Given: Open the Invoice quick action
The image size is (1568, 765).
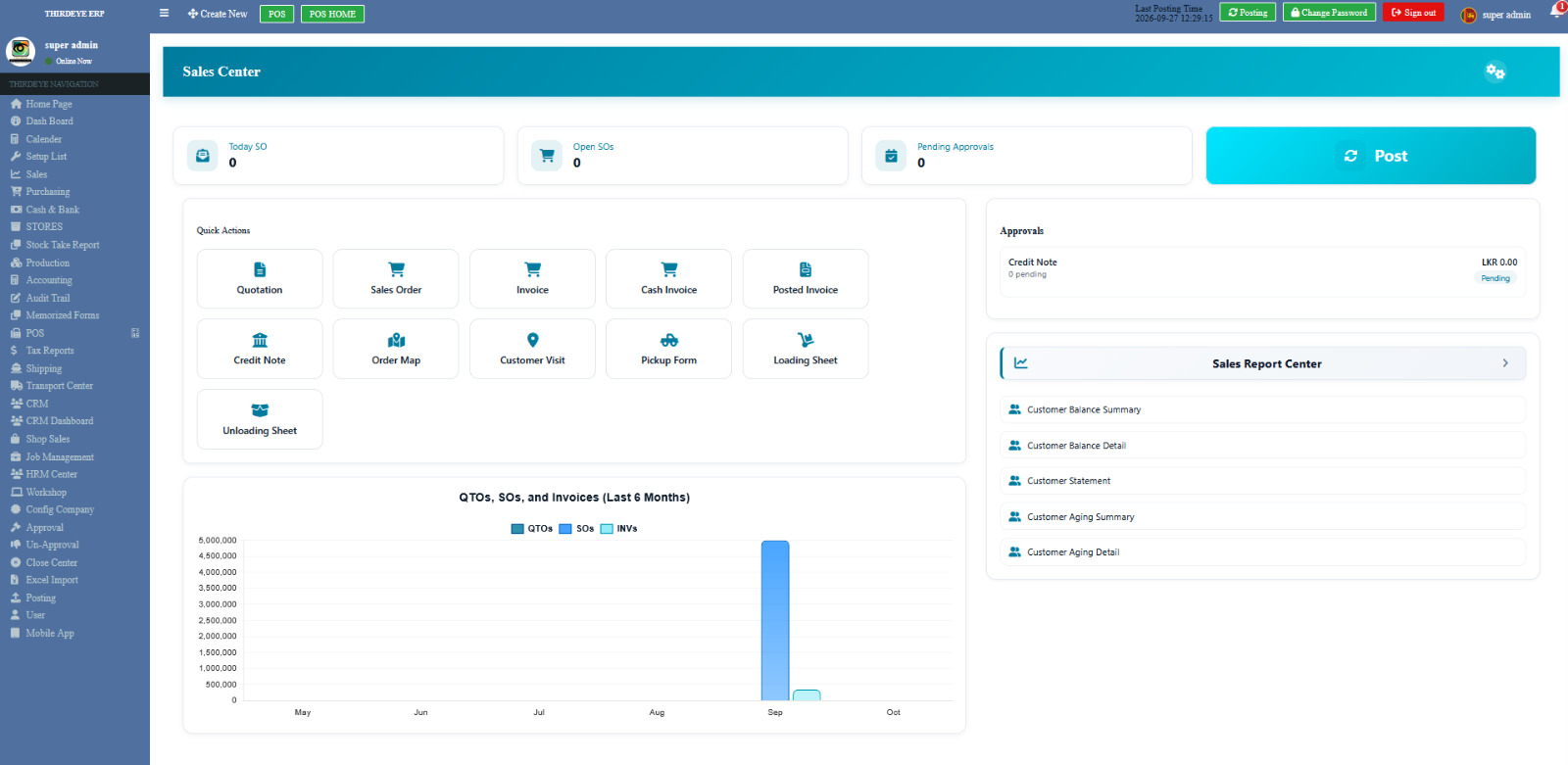Looking at the screenshot, I should click(x=532, y=279).
